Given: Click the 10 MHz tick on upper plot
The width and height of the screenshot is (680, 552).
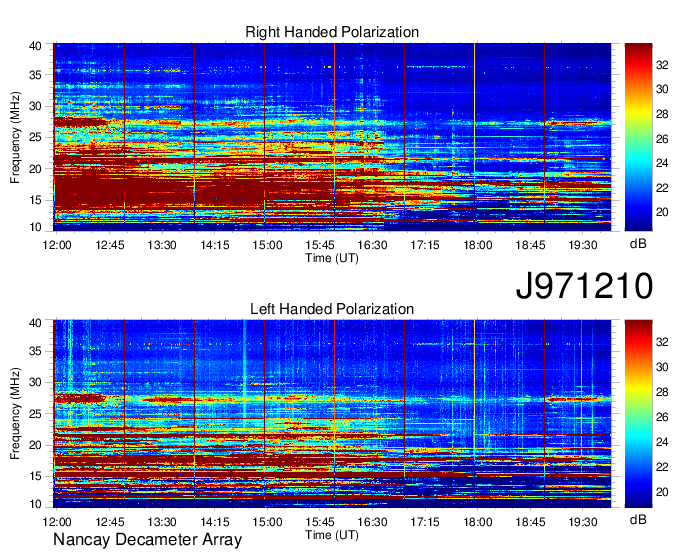Looking at the screenshot, I should [x=35, y=227].
